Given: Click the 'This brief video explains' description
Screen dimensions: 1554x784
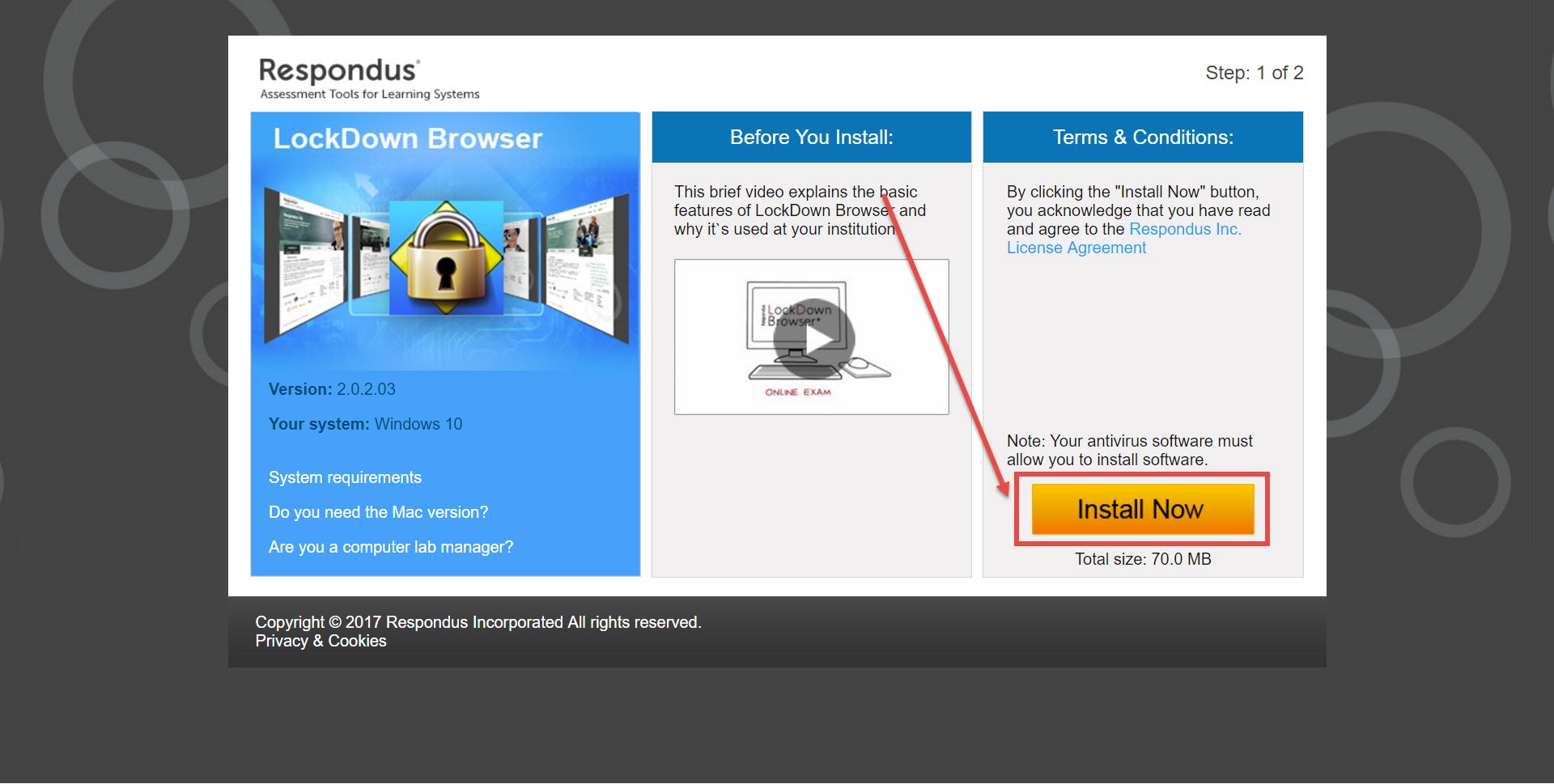Looking at the screenshot, I should (800, 210).
